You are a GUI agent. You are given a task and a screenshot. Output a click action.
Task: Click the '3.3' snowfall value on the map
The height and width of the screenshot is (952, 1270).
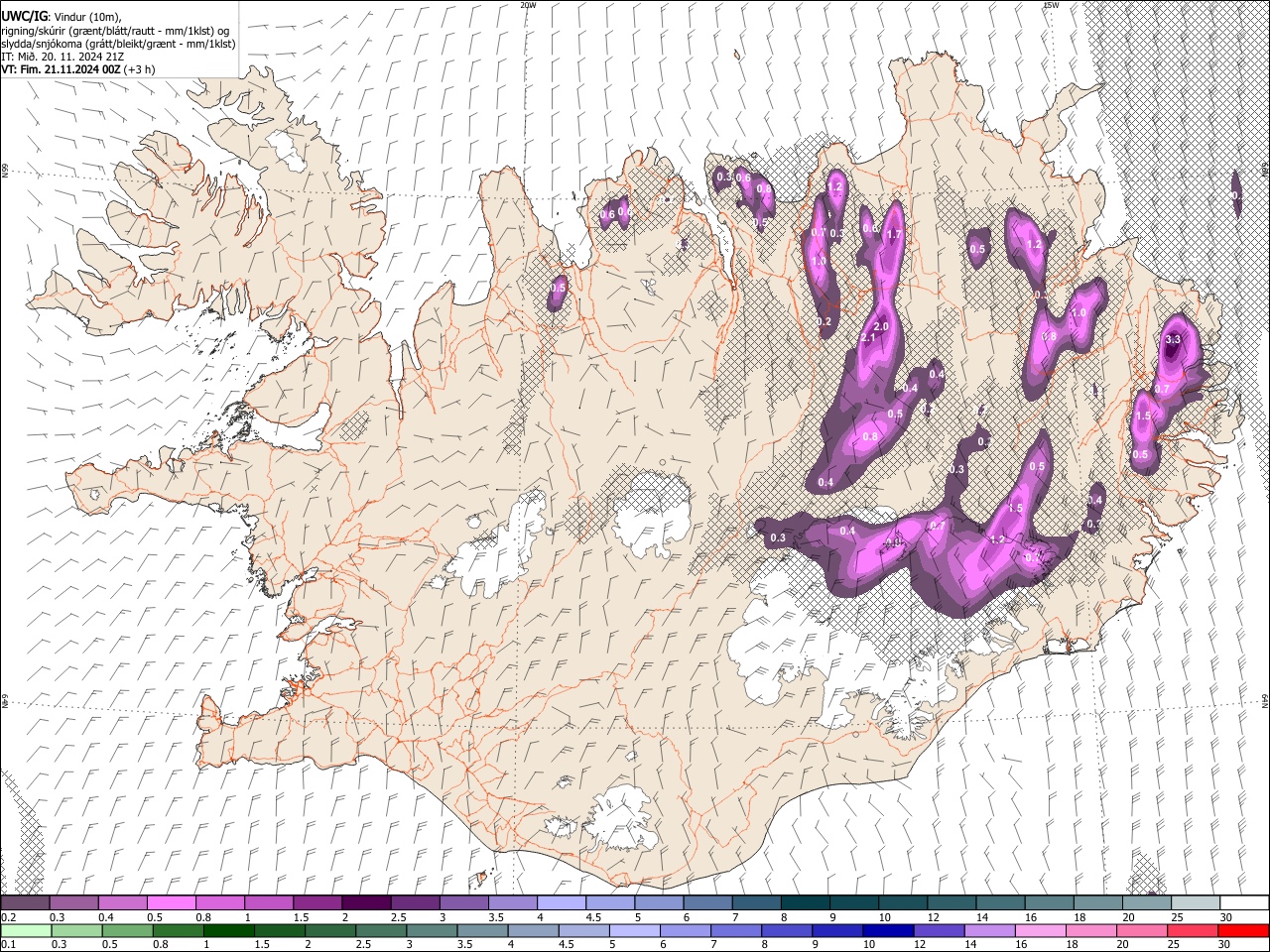(1173, 339)
